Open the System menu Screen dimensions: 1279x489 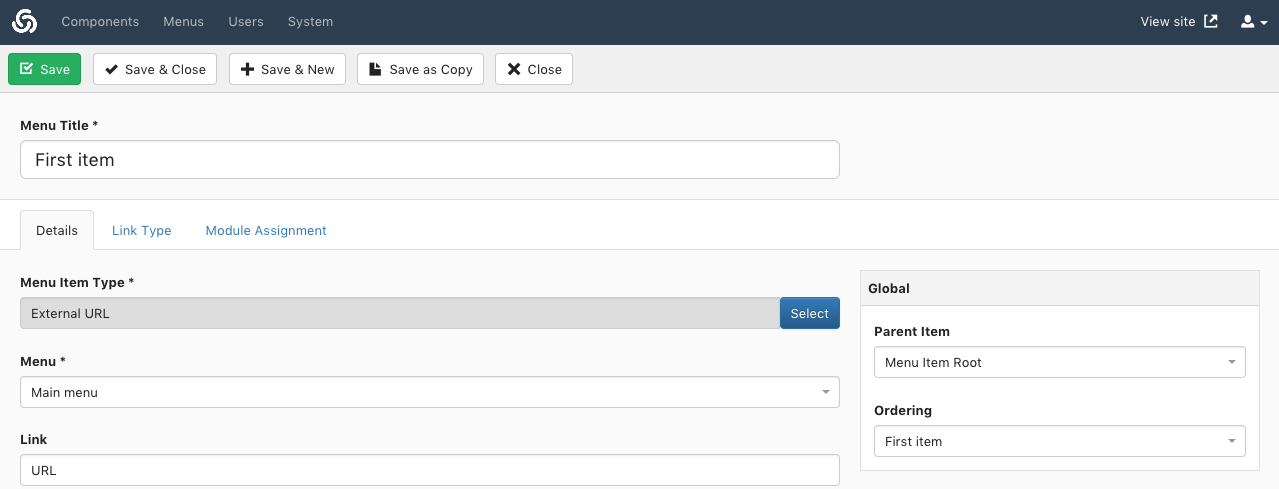tap(310, 21)
